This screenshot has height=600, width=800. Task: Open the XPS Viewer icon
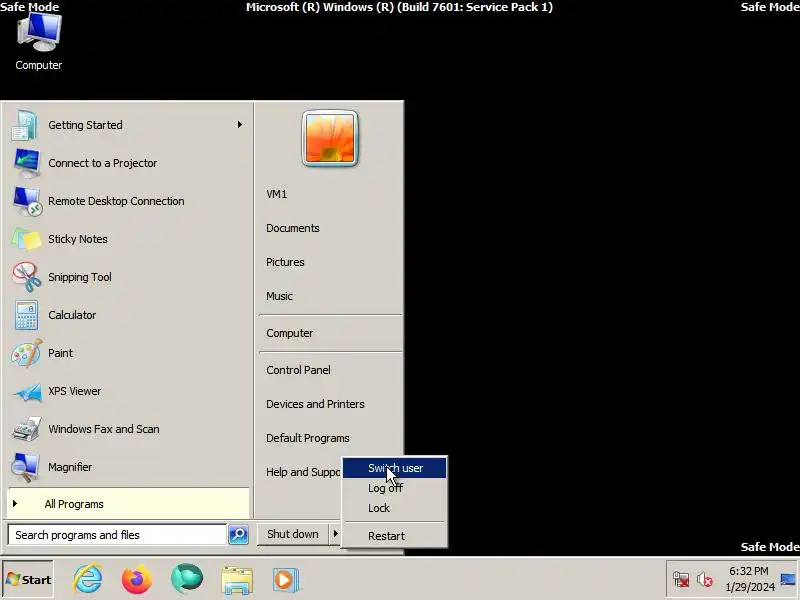pyautogui.click(x=28, y=392)
